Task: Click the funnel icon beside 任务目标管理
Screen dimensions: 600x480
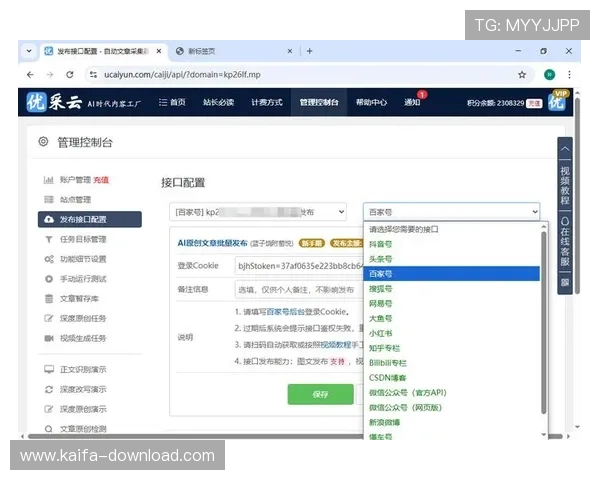Action: (x=49, y=239)
